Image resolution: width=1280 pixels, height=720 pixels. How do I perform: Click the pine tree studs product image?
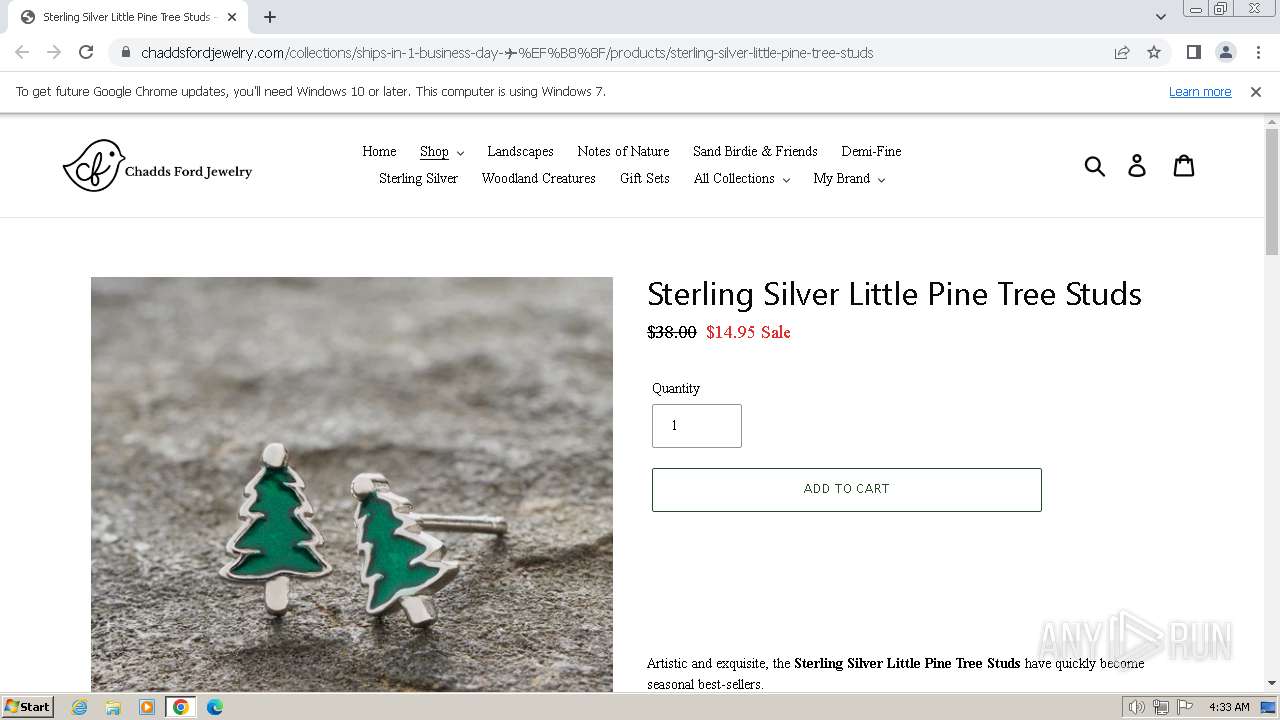(x=352, y=484)
